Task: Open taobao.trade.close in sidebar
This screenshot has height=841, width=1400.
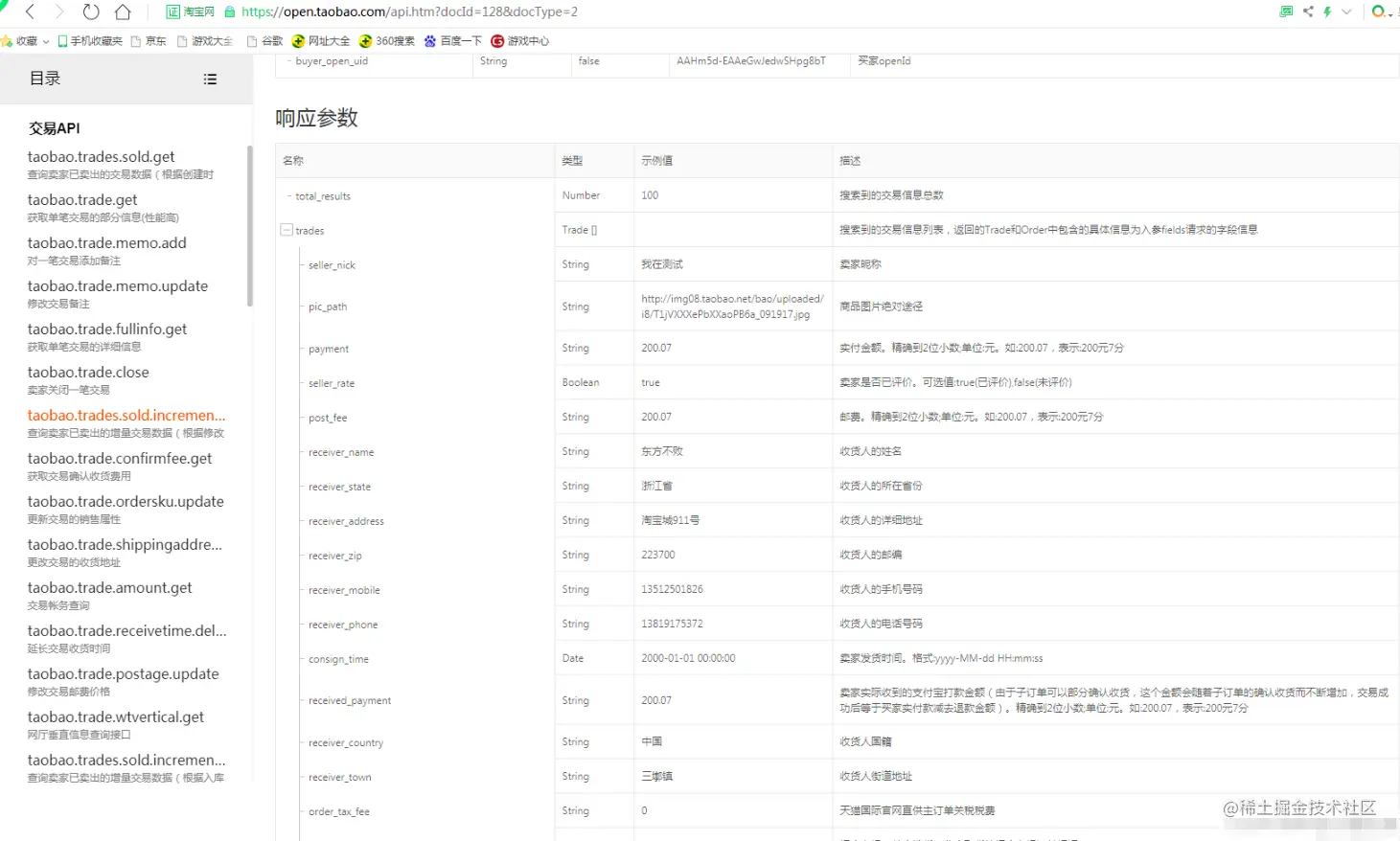Action: pyautogui.click(x=88, y=372)
